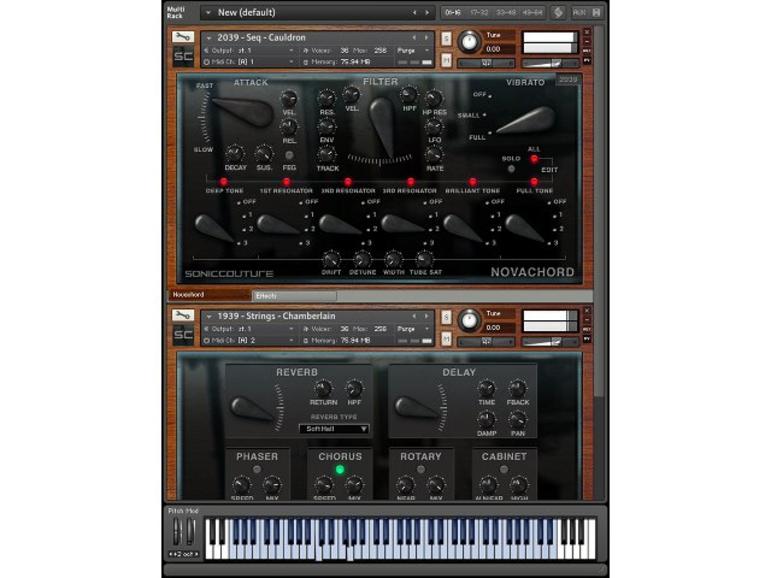Click the Pitch wheel beside the keyboard
This screenshot has height=578, width=770.
[x=177, y=532]
